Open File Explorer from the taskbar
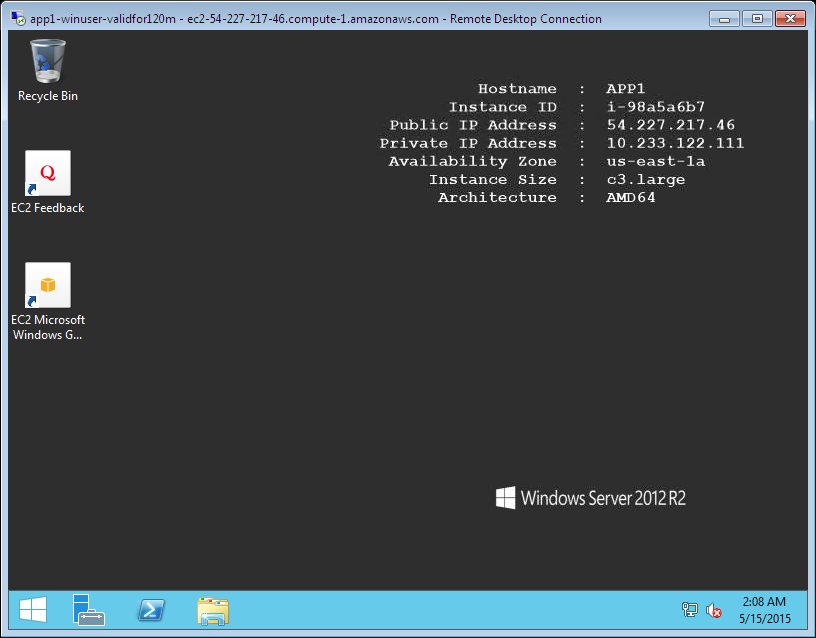Screen dimensions: 816x638 tap(213, 610)
